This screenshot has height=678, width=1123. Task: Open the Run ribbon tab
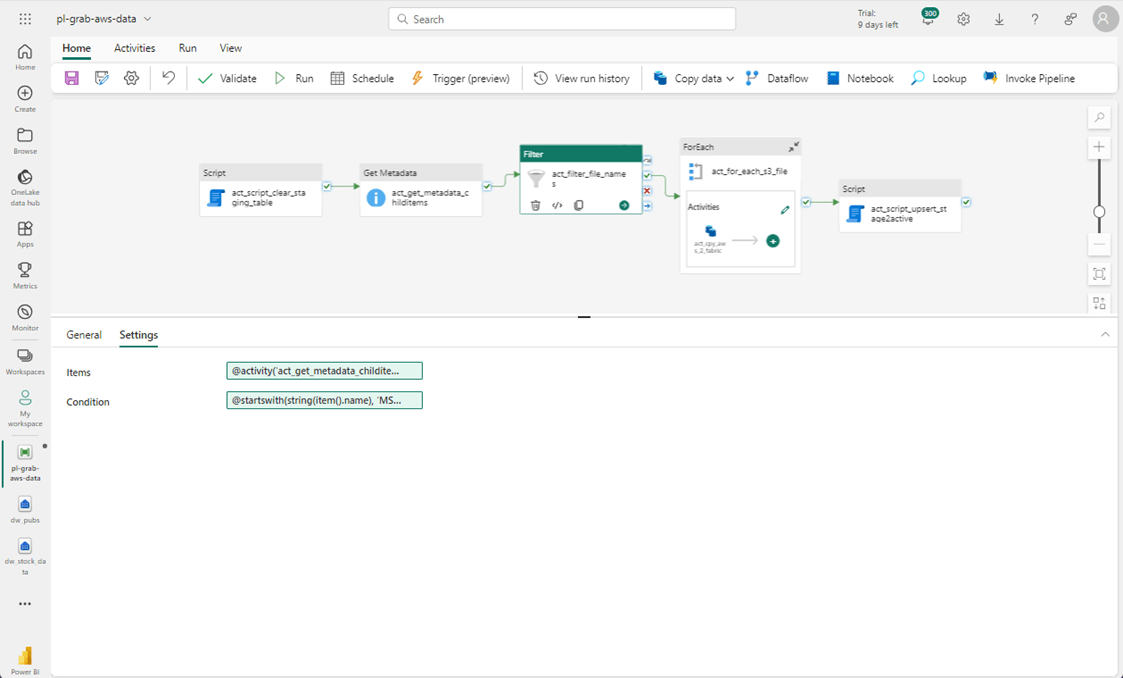click(x=188, y=48)
